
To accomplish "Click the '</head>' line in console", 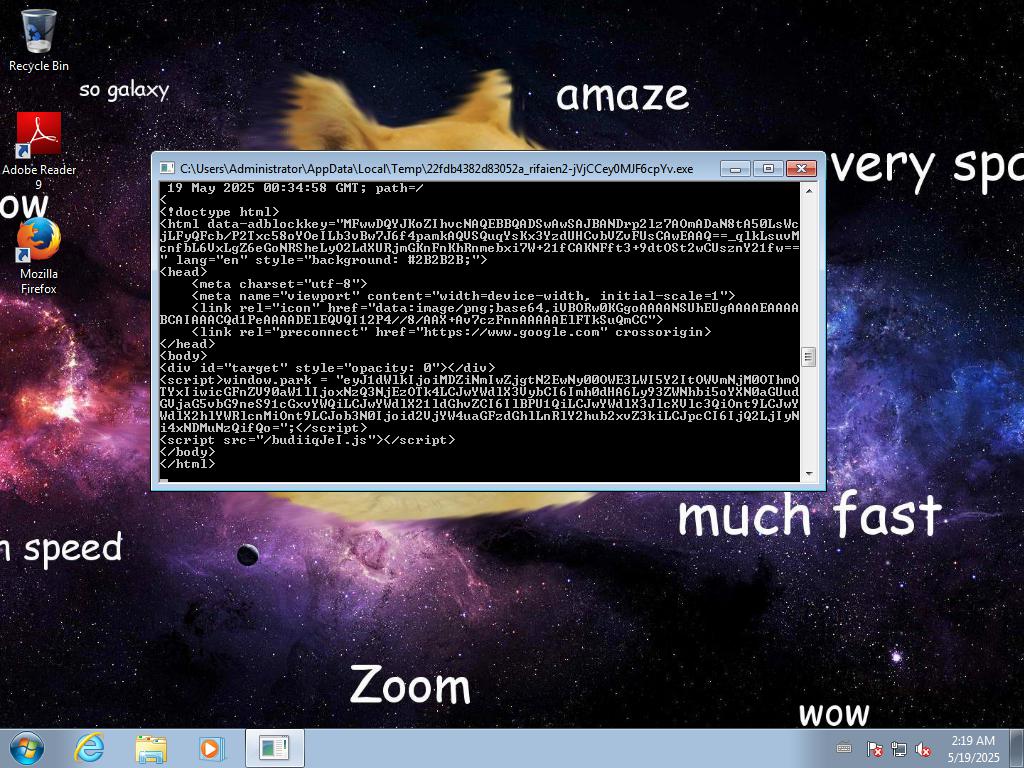I will [187, 344].
